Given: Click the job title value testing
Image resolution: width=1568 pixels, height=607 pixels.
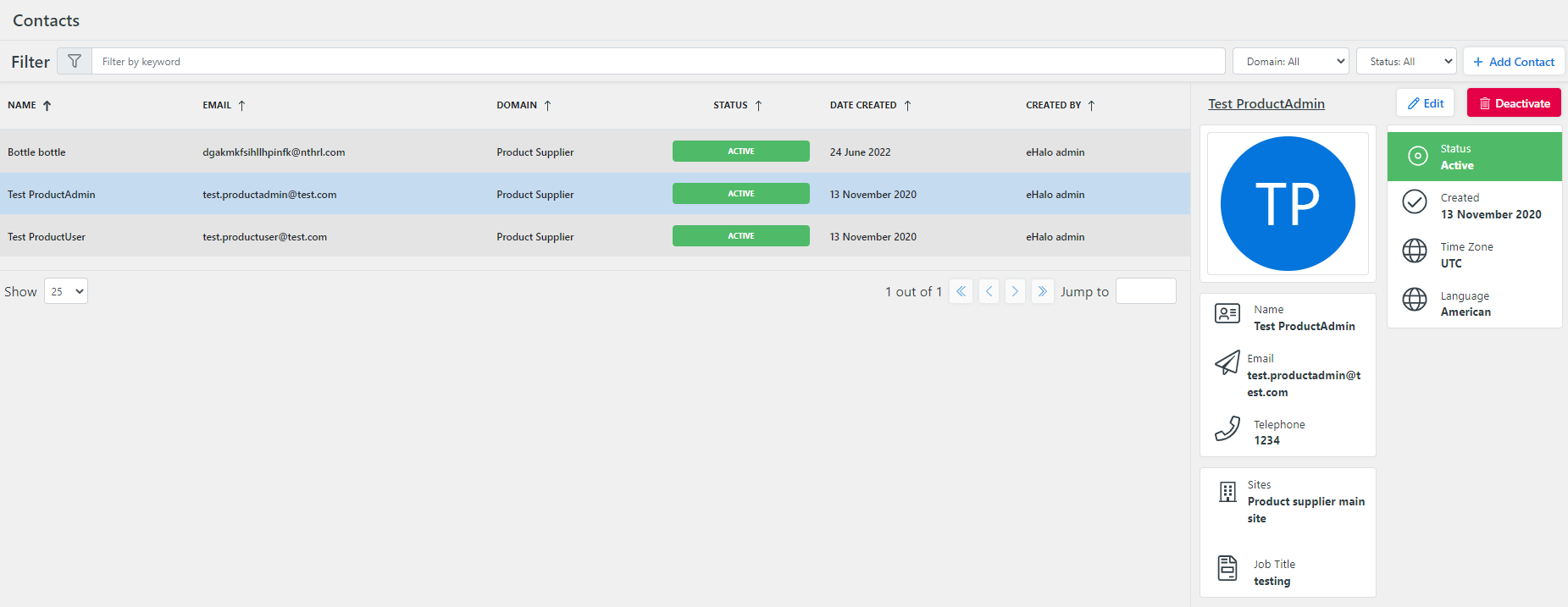Looking at the screenshot, I should (x=1272, y=582).
